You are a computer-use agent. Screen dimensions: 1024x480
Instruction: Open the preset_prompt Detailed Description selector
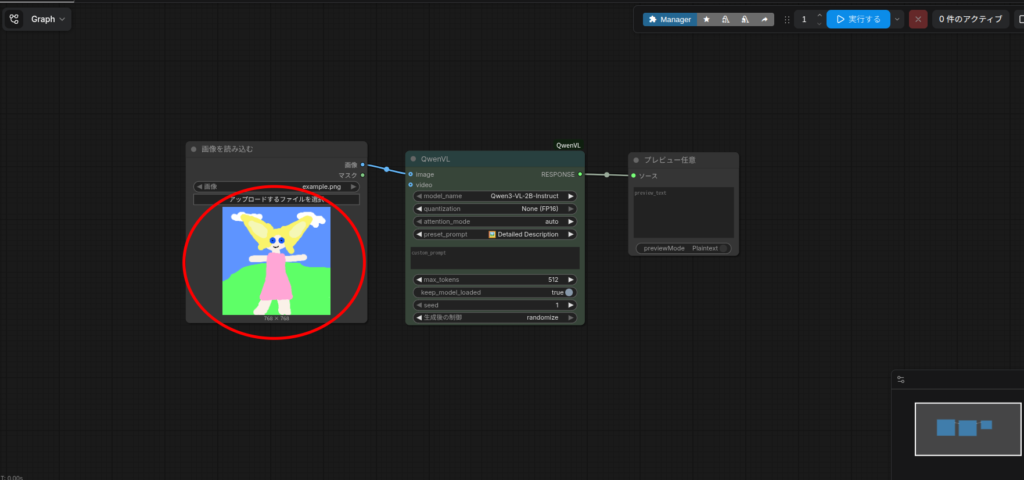click(495, 234)
